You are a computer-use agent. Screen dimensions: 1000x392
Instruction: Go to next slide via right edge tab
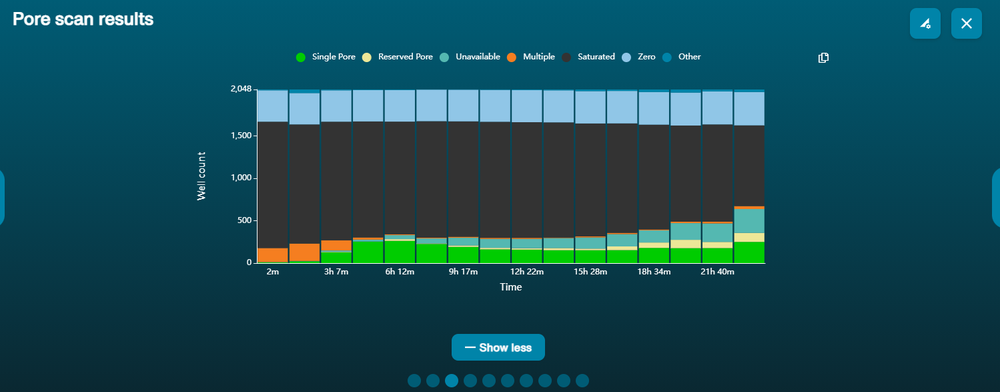click(x=997, y=198)
